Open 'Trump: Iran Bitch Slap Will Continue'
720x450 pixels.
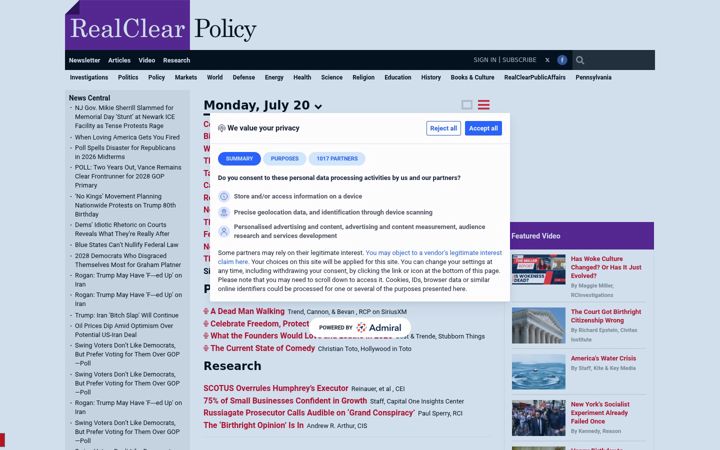(127, 315)
